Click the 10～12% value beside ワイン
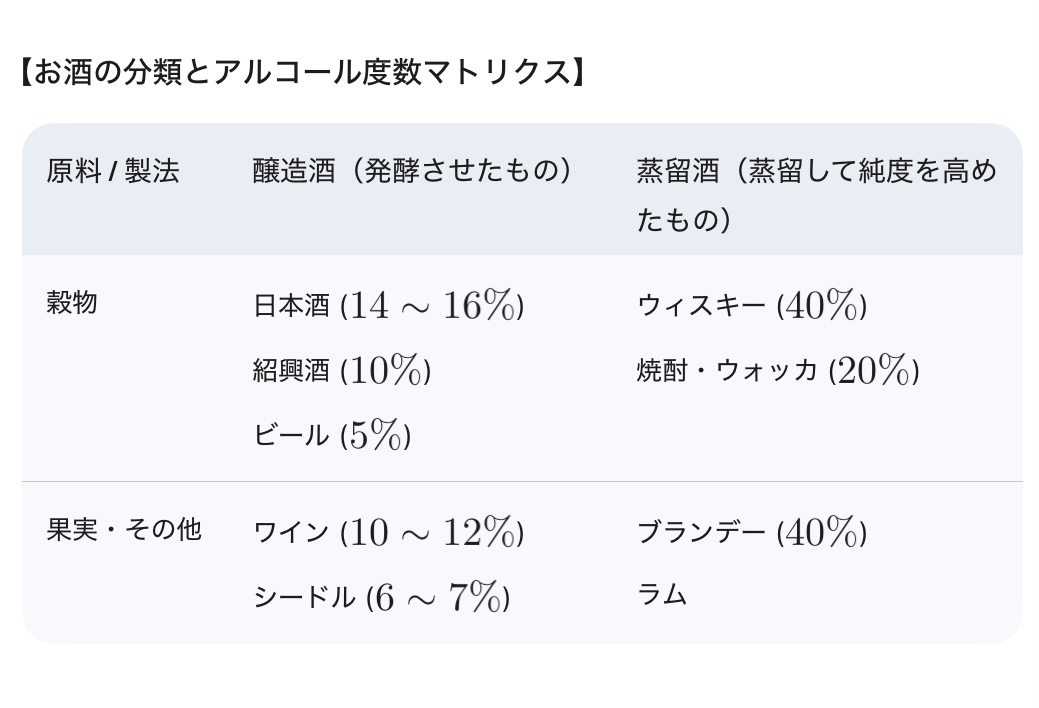This screenshot has width=1039, height=708. pyautogui.click(x=432, y=532)
